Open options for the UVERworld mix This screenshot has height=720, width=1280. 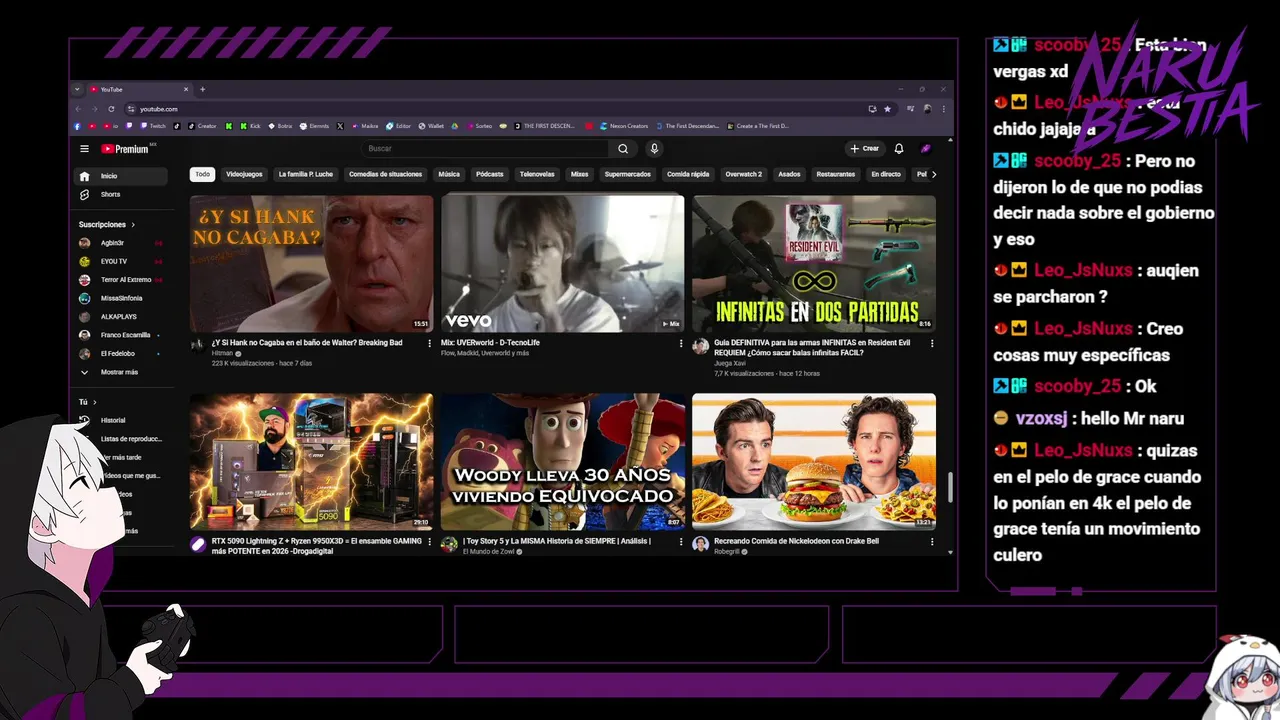[x=681, y=343]
